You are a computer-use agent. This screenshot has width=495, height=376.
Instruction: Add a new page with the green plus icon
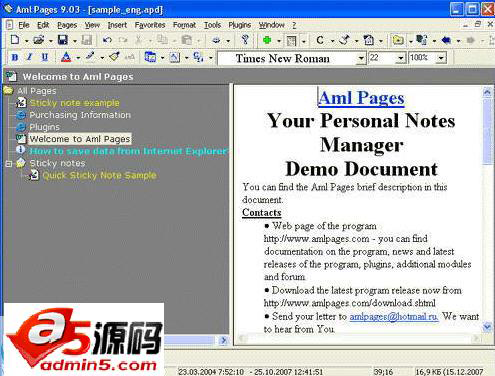[x=267, y=40]
